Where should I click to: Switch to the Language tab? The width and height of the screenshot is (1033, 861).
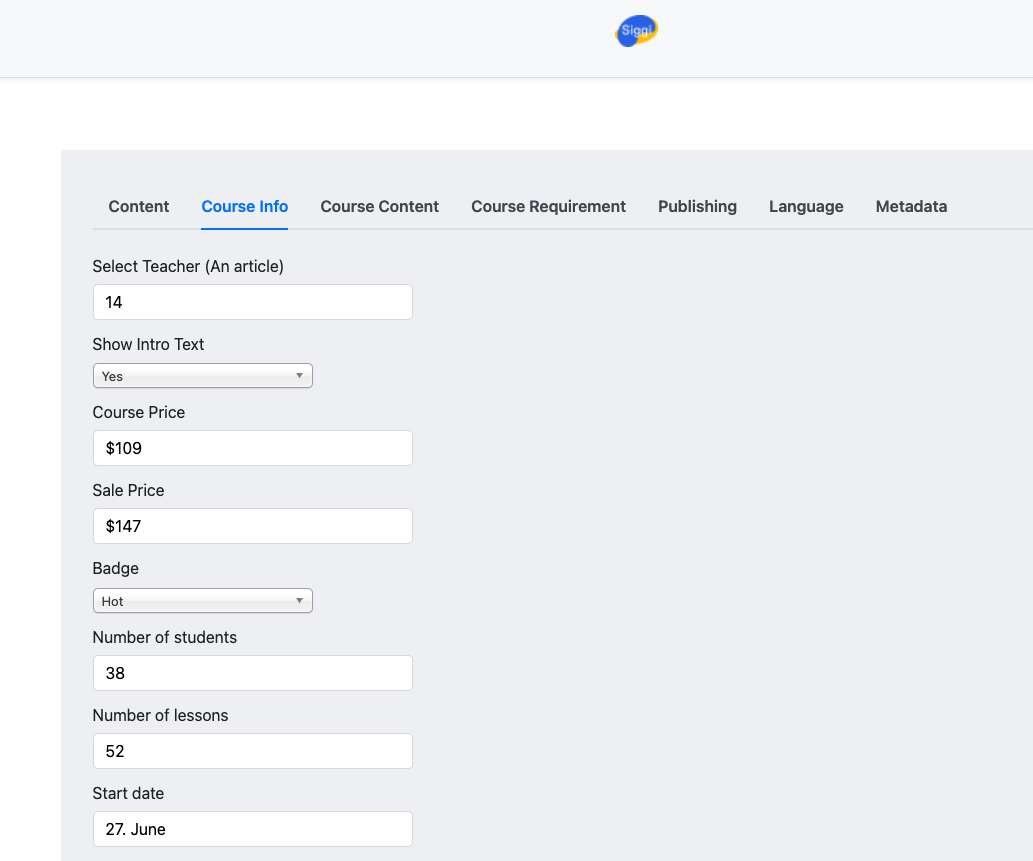(806, 207)
